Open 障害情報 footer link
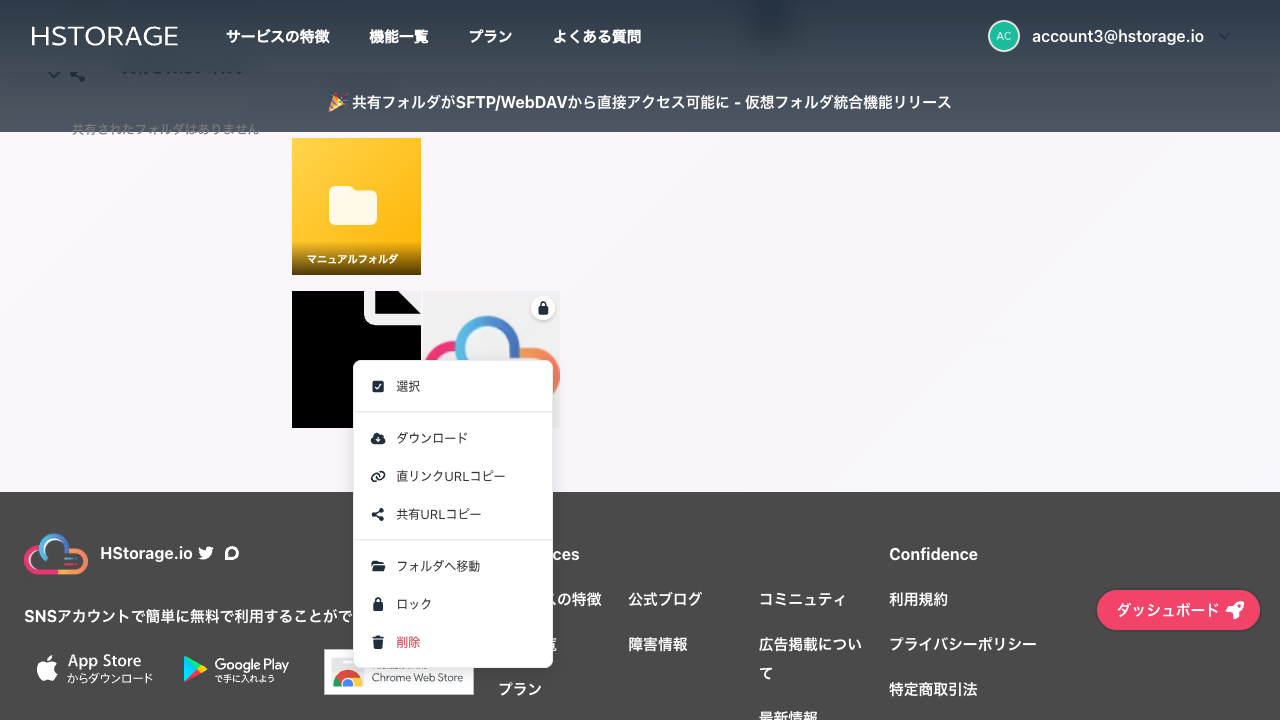Screen dimensions: 1280x720 coord(658,644)
